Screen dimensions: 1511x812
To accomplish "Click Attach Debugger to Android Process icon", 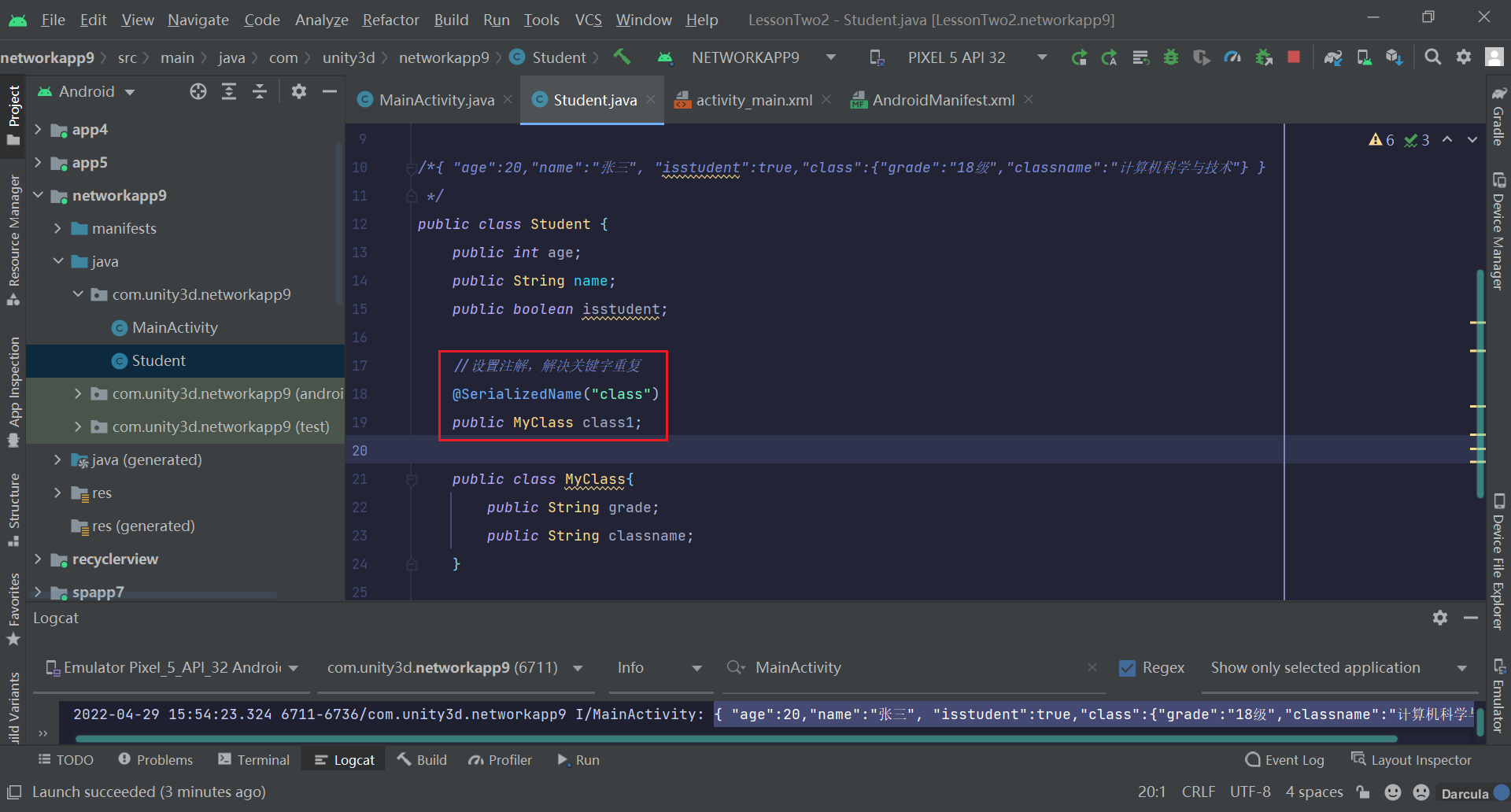I will 1264,57.
